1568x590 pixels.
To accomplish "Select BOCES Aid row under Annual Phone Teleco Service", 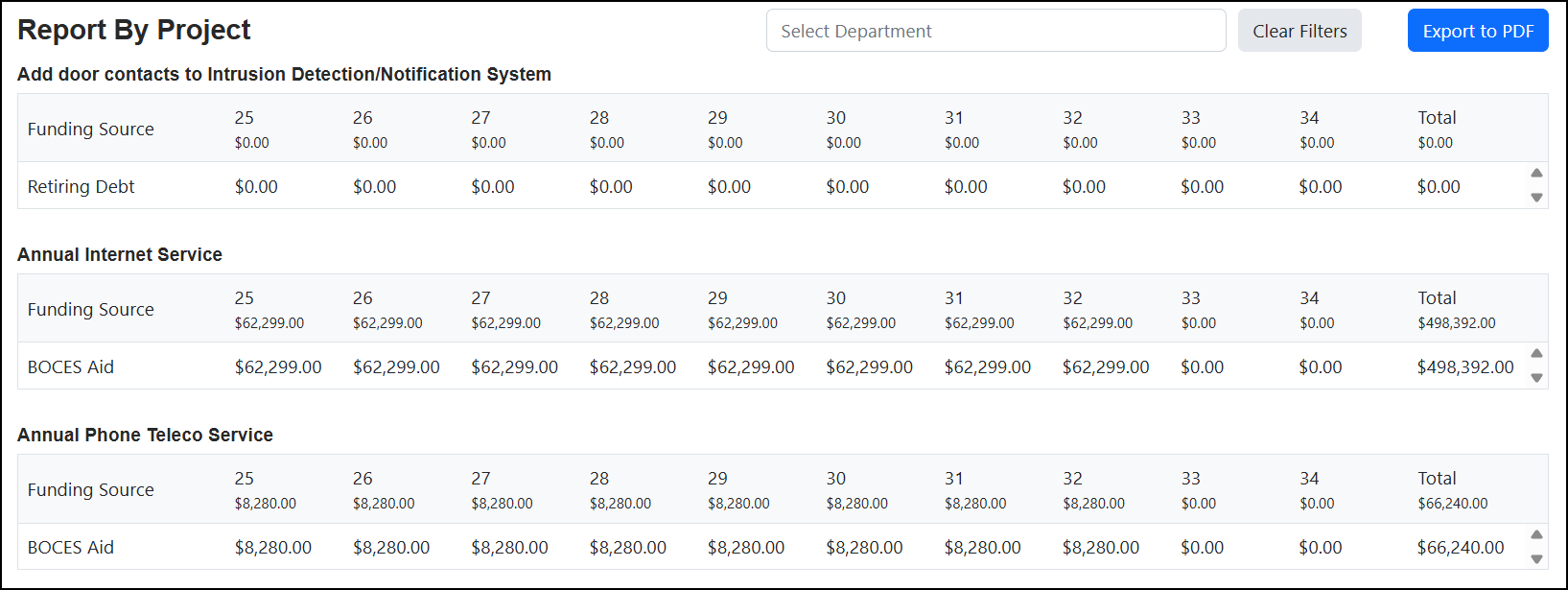I will tap(773, 547).
